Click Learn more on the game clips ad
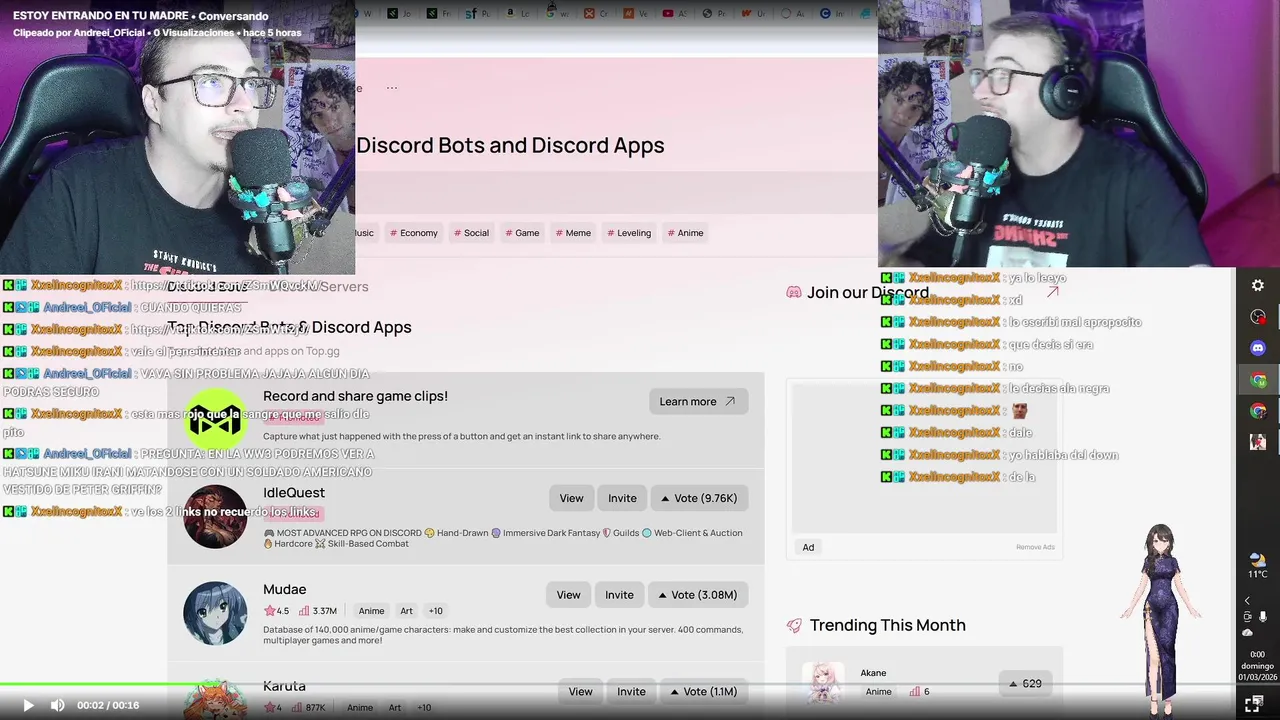 click(697, 401)
